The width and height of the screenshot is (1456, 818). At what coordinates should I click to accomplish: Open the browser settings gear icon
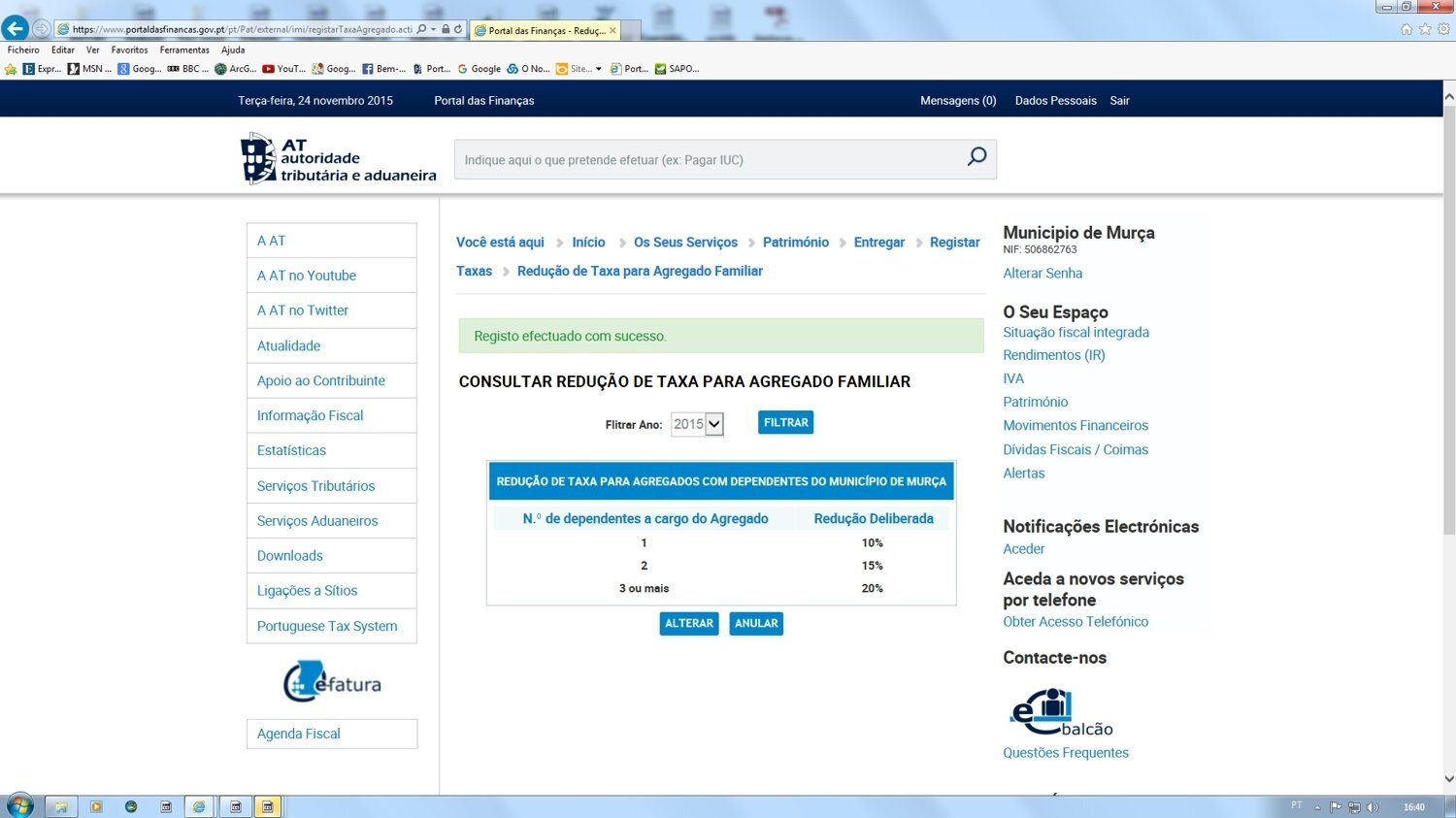coord(1443,29)
